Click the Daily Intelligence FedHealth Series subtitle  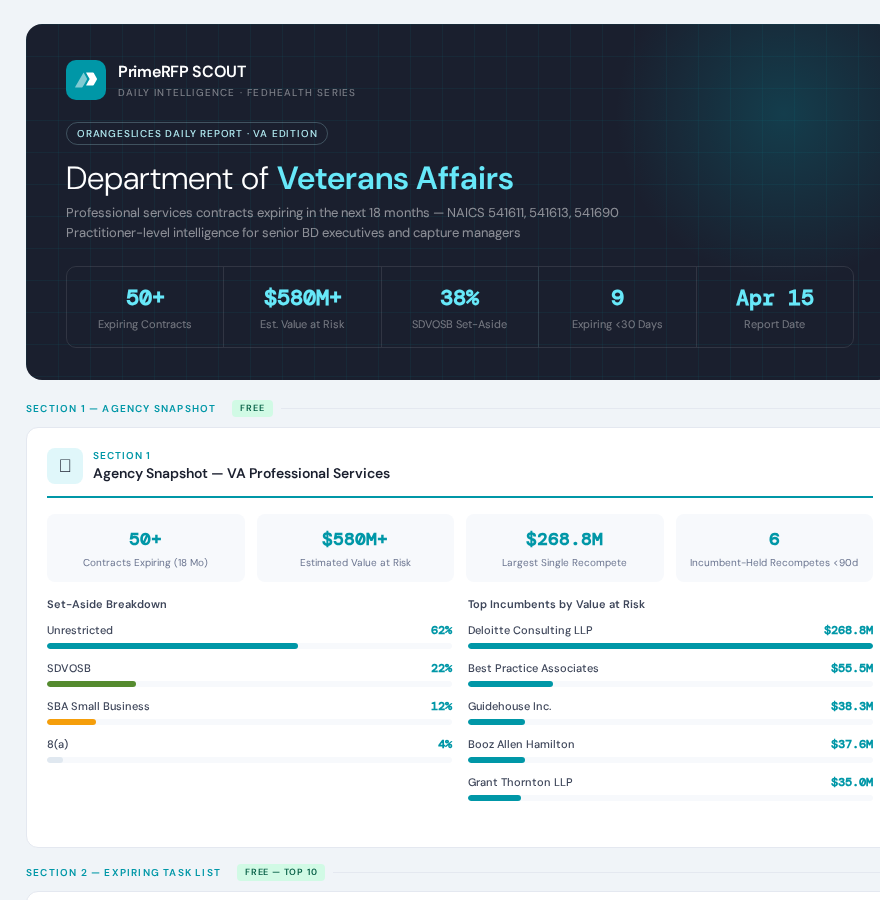click(237, 92)
